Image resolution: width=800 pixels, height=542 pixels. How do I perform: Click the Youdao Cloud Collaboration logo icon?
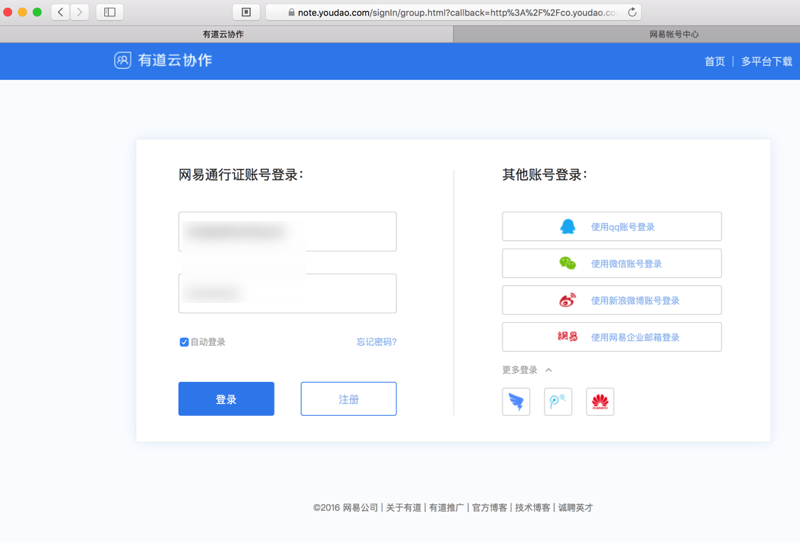(x=122, y=60)
